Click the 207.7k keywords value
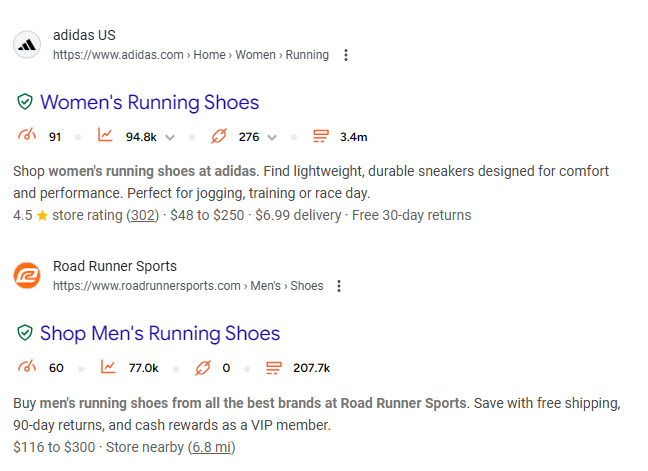The height and width of the screenshot is (471, 648). [x=312, y=368]
